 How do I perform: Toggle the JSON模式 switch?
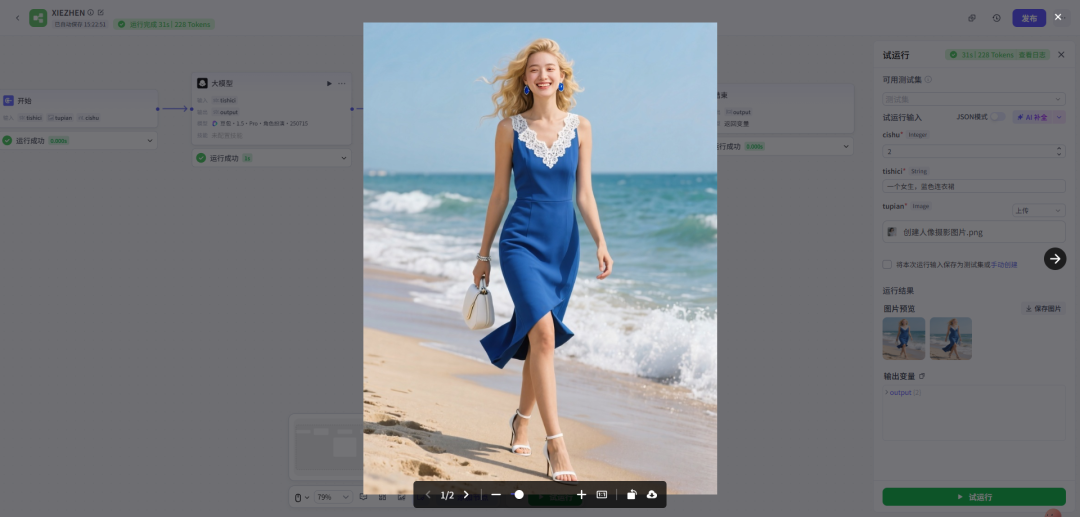click(997, 117)
